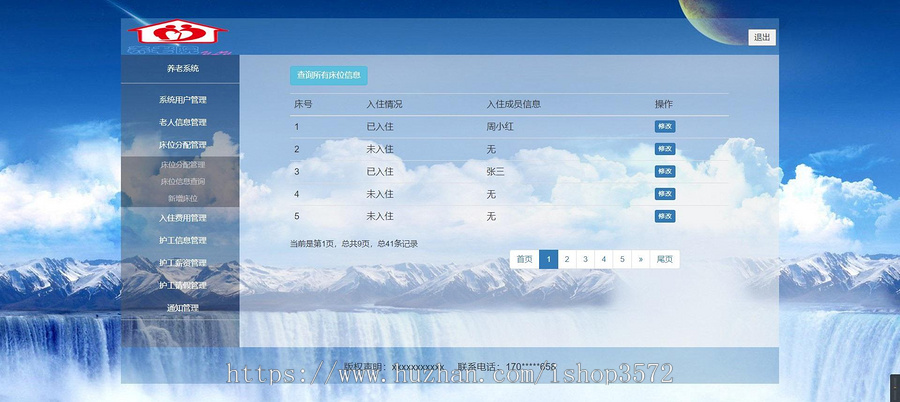
Task: Click 修改 button for bed 5
Action: pos(665,216)
